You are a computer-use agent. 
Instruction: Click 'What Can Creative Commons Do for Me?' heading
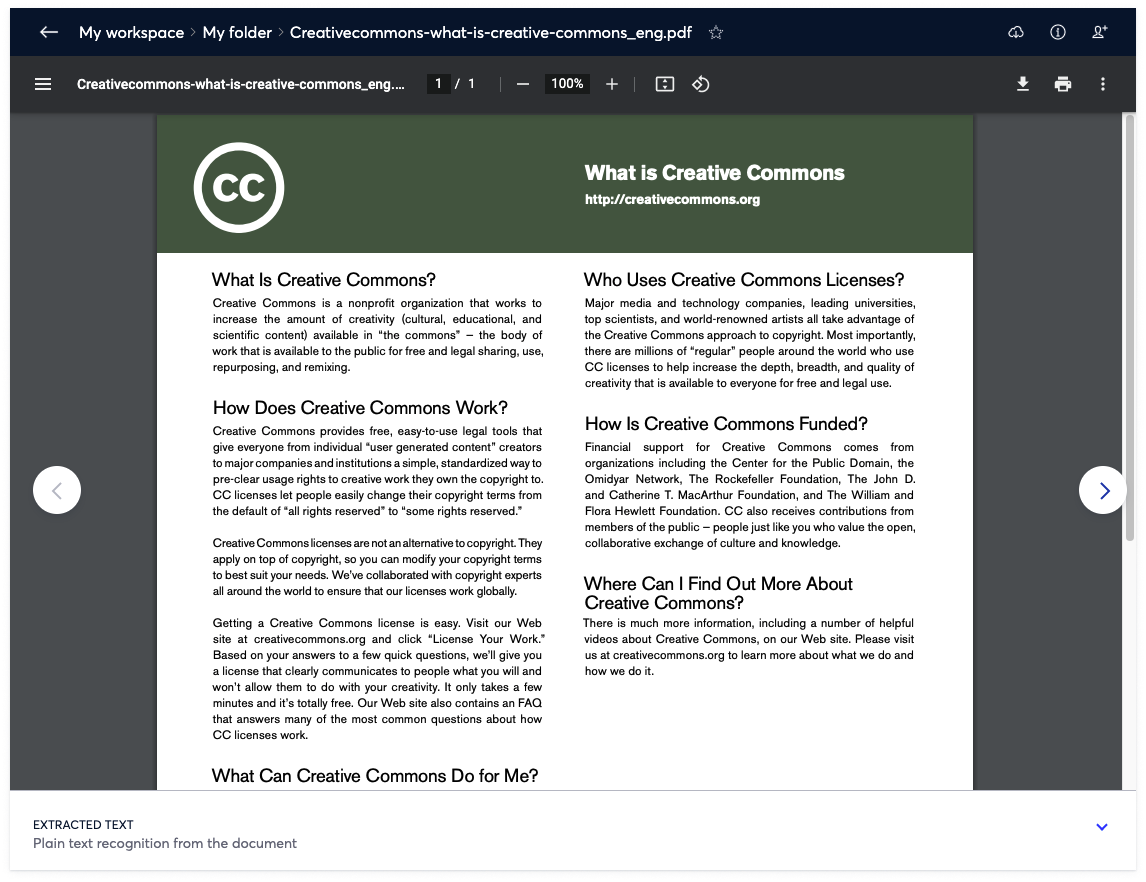click(x=375, y=776)
